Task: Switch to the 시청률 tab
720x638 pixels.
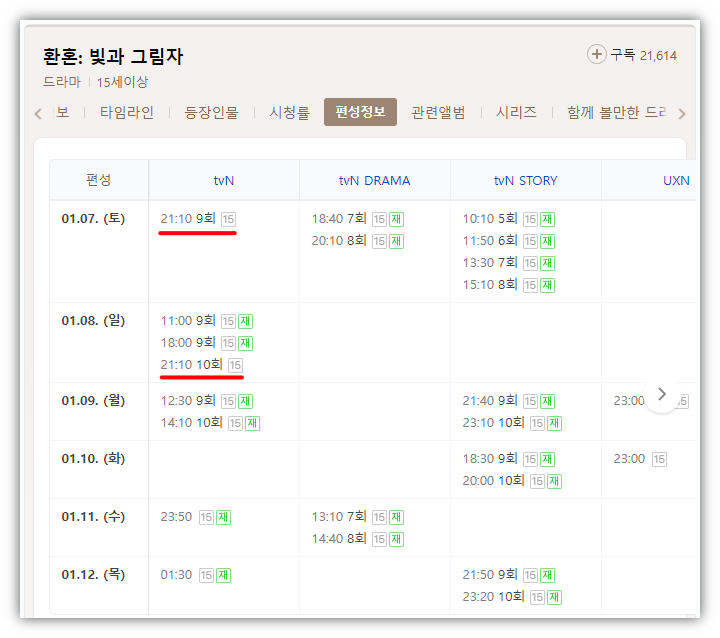Action: click(289, 113)
